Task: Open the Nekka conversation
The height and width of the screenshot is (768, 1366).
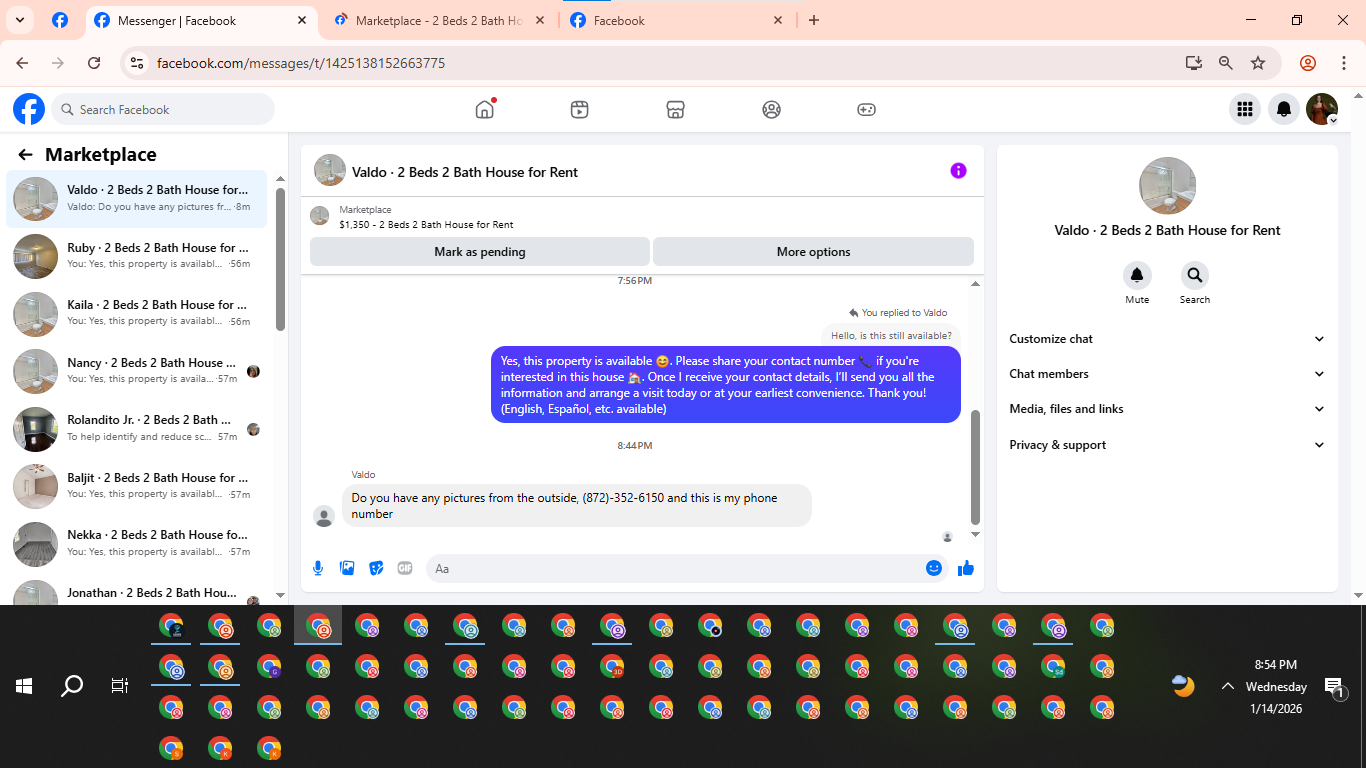Action: [137, 543]
